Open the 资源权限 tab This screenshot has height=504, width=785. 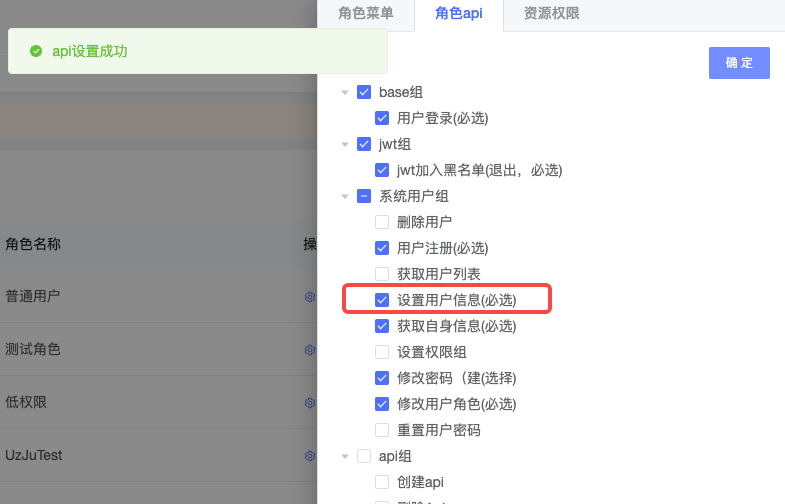(552, 14)
